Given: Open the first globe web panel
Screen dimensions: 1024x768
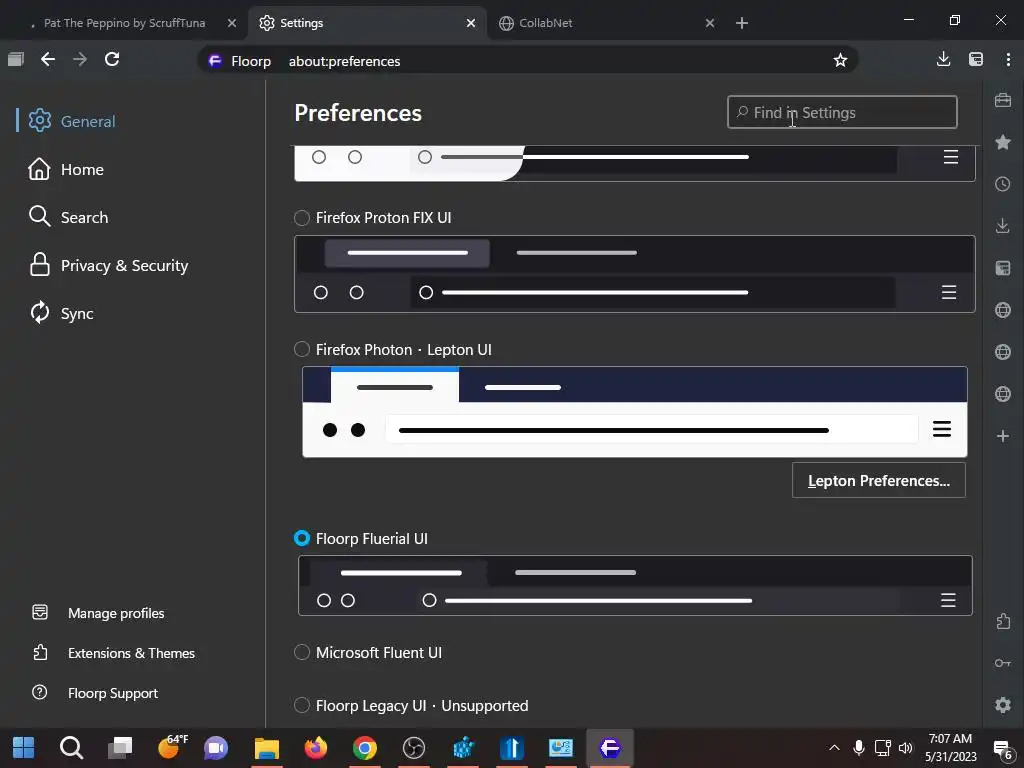Looking at the screenshot, I should (x=1003, y=310).
